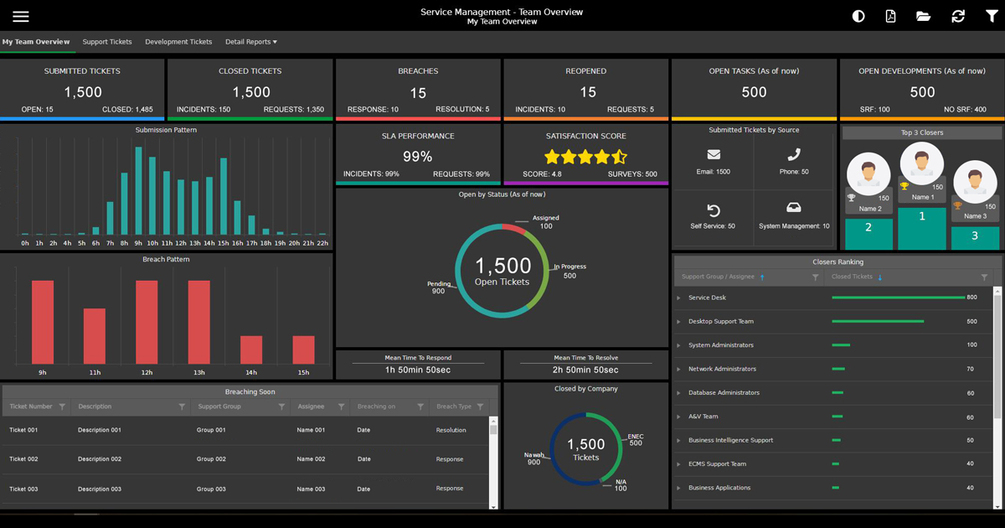Viewport: 1005px width, 528px height.
Task: Open the Detail Reports dropdown
Action: pyautogui.click(x=251, y=42)
